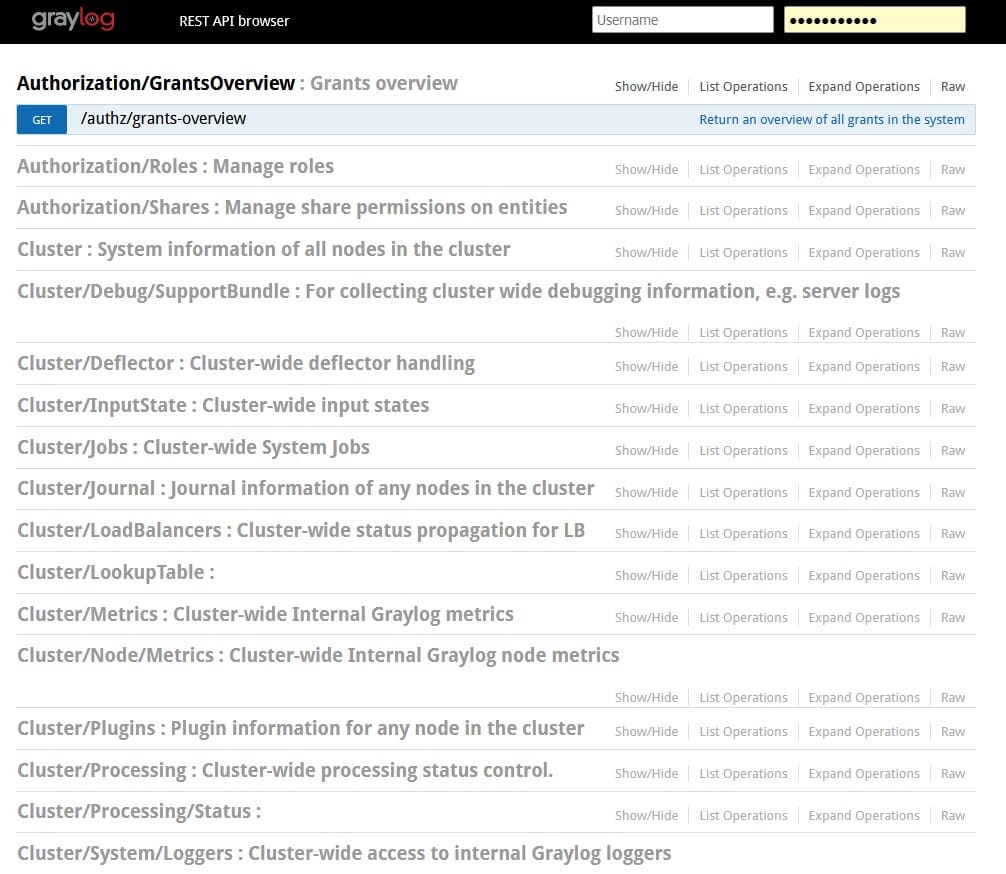Expand the Cluster/System/Loggers heading

tap(343, 853)
